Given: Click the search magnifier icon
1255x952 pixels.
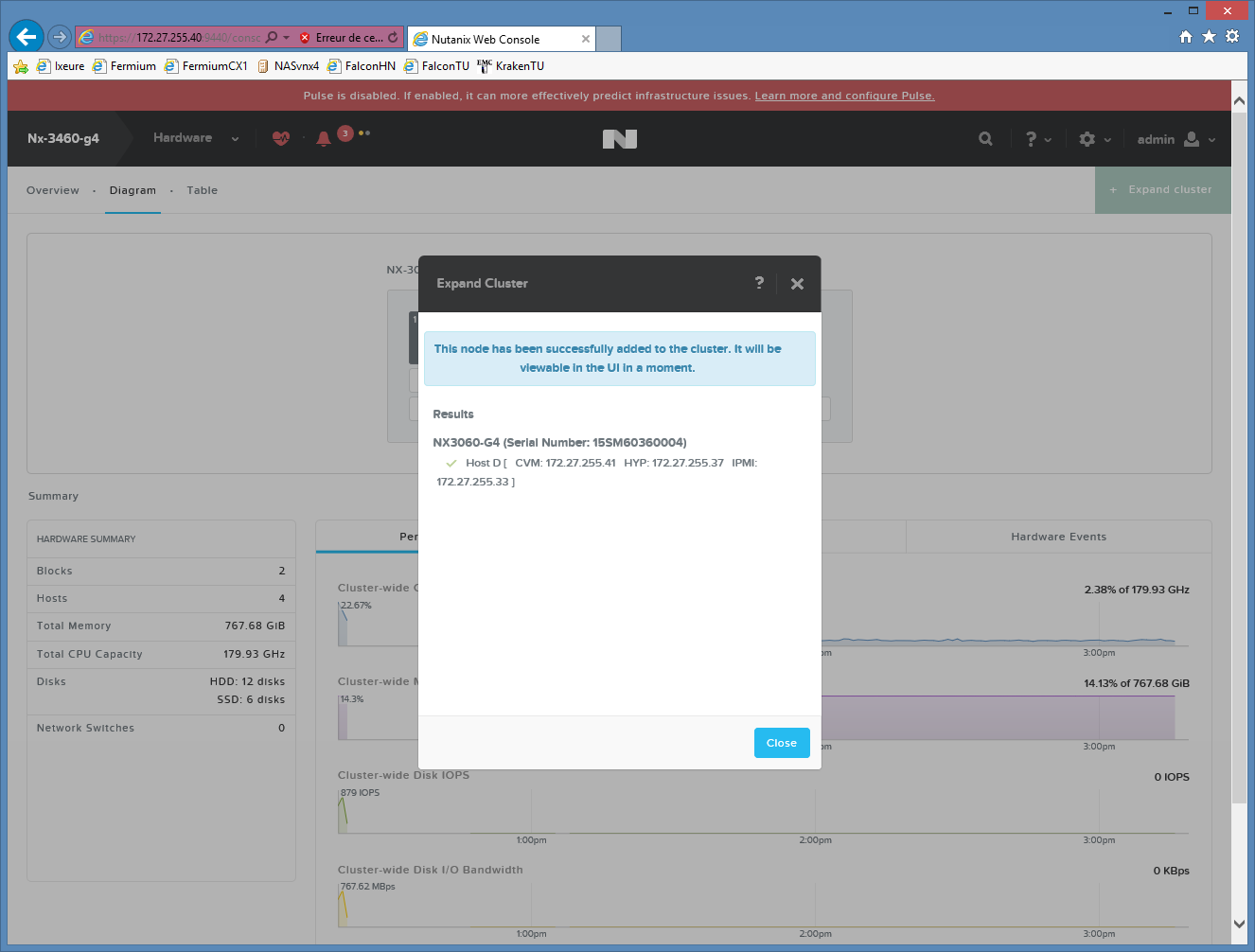Looking at the screenshot, I should coord(985,139).
